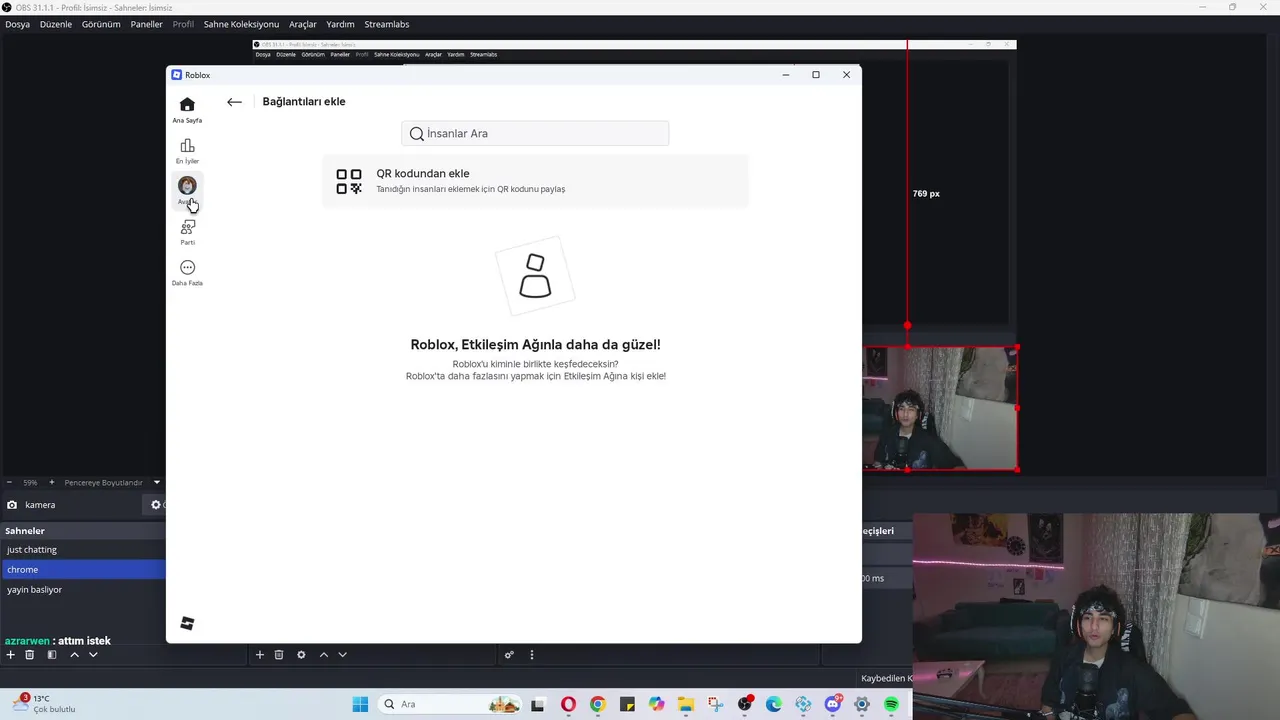
Task: Move source down in sources toolbar
Action: [x=342, y=655]
